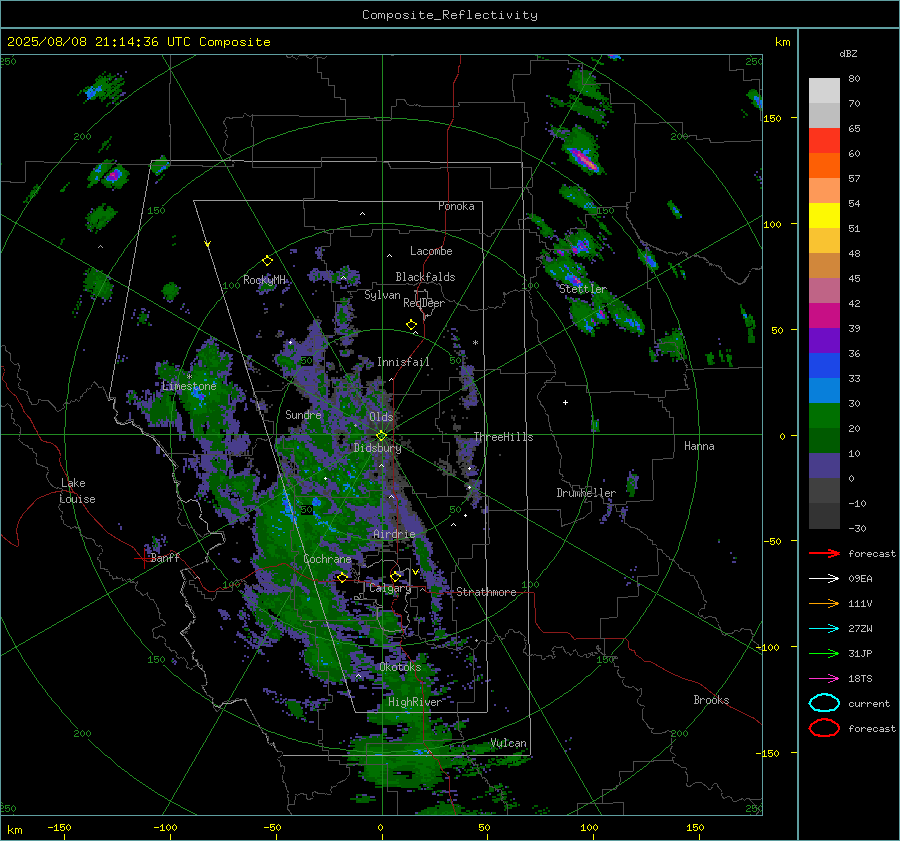The height and width of the screenshot is (841, 900).
Task: Click the -100 tick on the right axis
Action: pyautogui.click(x=767, y=647)
